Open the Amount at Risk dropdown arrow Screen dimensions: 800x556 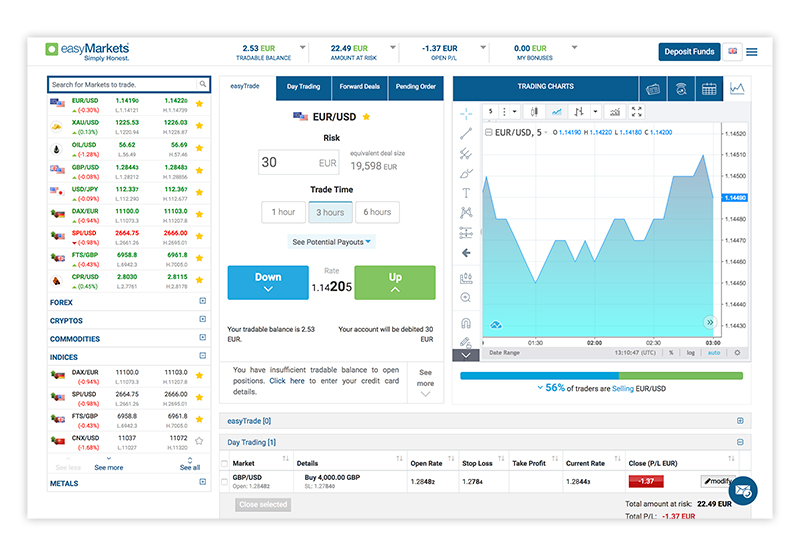(393, 47)
